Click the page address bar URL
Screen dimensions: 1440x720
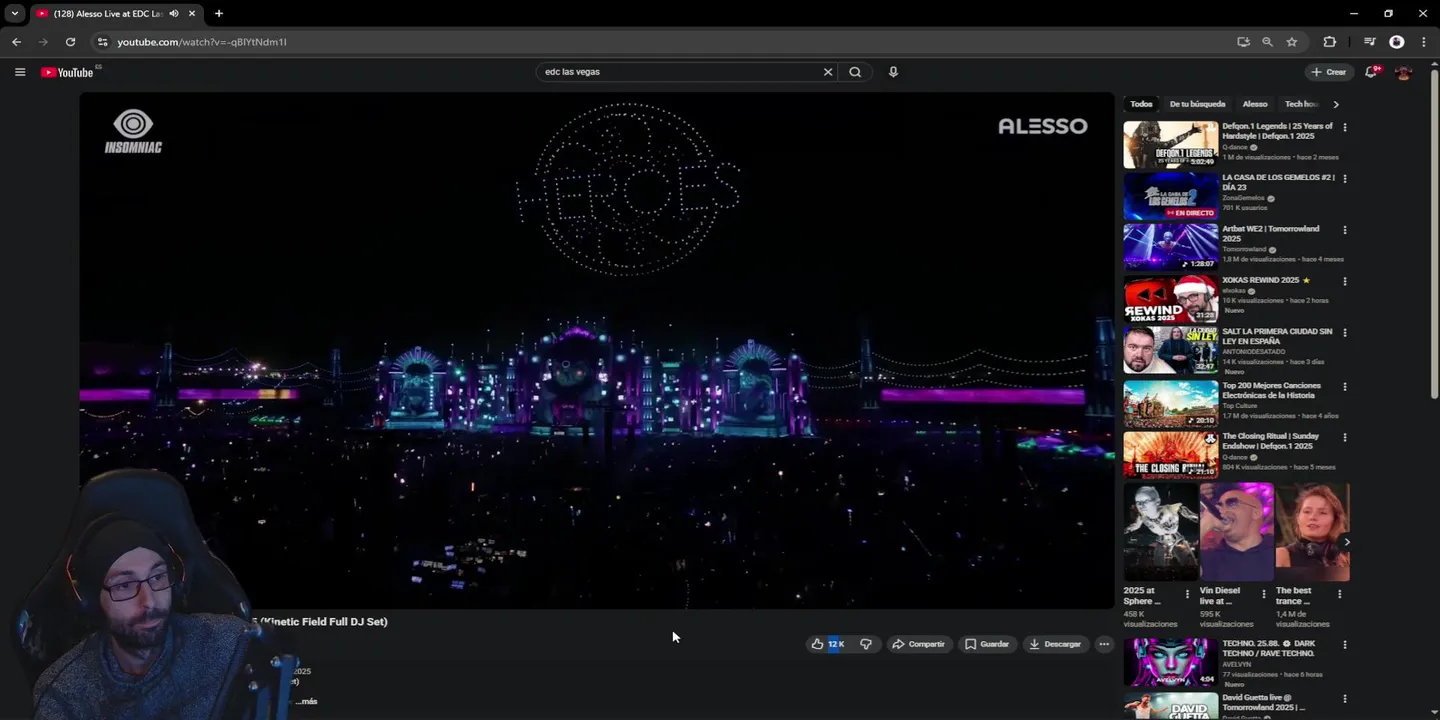pos(202,42)
